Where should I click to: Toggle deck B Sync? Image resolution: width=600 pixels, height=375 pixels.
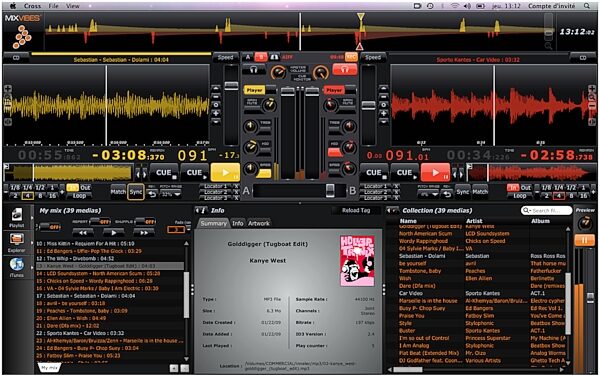tap(462, 192)
